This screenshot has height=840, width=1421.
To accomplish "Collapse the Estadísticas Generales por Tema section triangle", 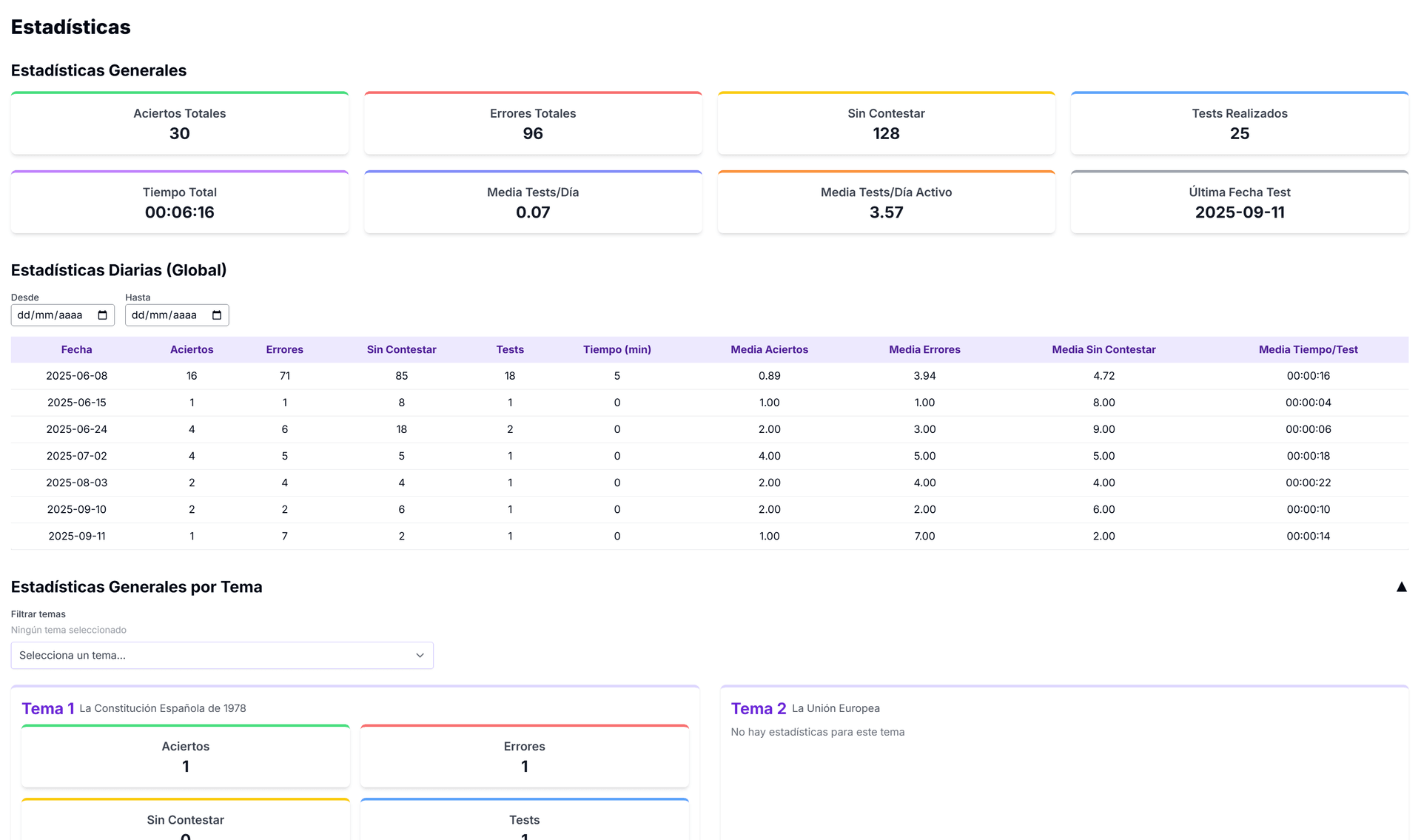I will (x=1402, y=586).
